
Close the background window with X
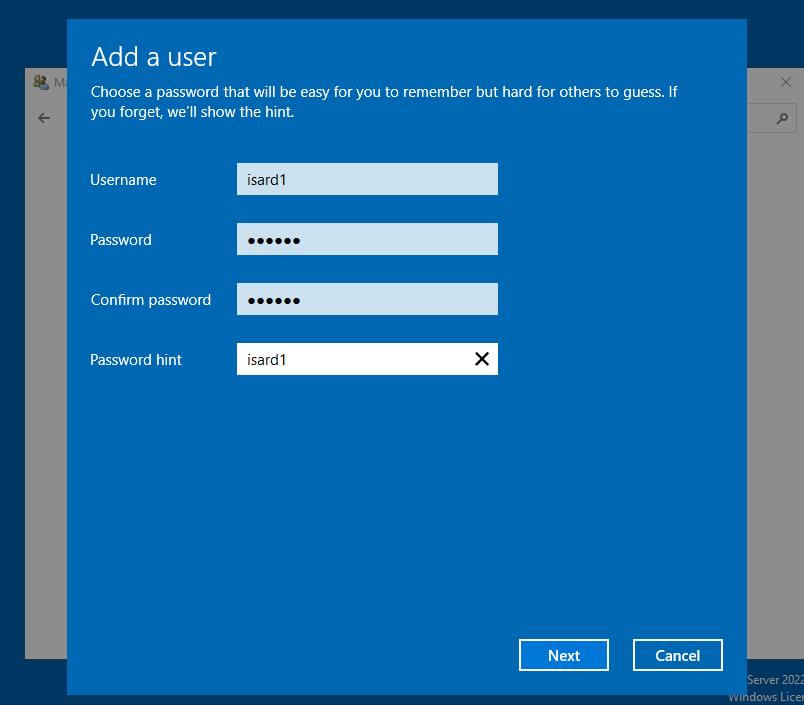786,82
